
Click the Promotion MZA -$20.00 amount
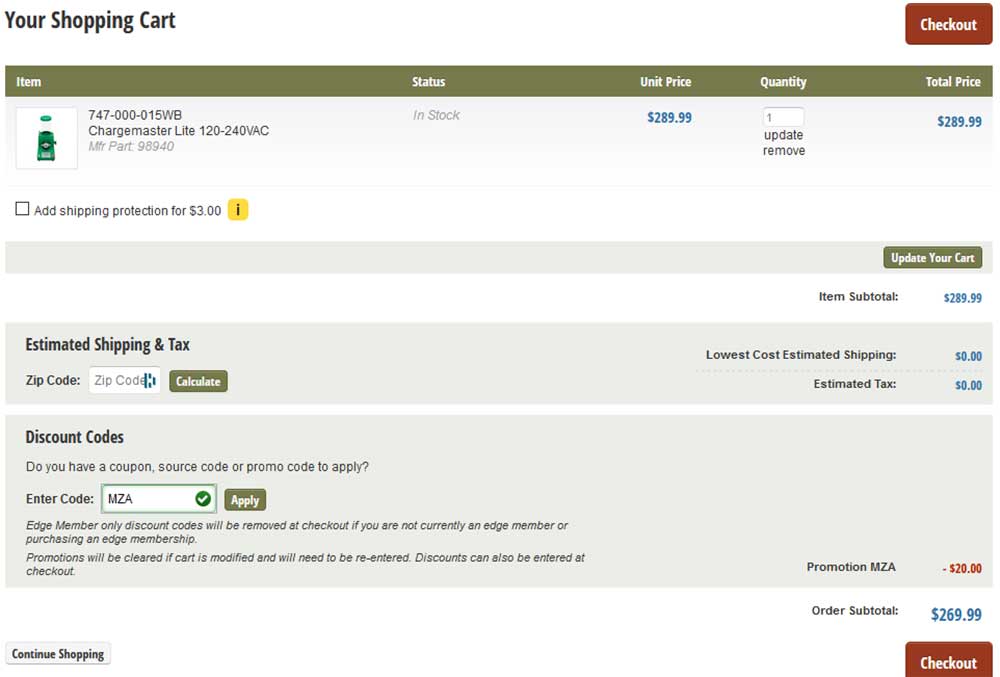(962, 568)
